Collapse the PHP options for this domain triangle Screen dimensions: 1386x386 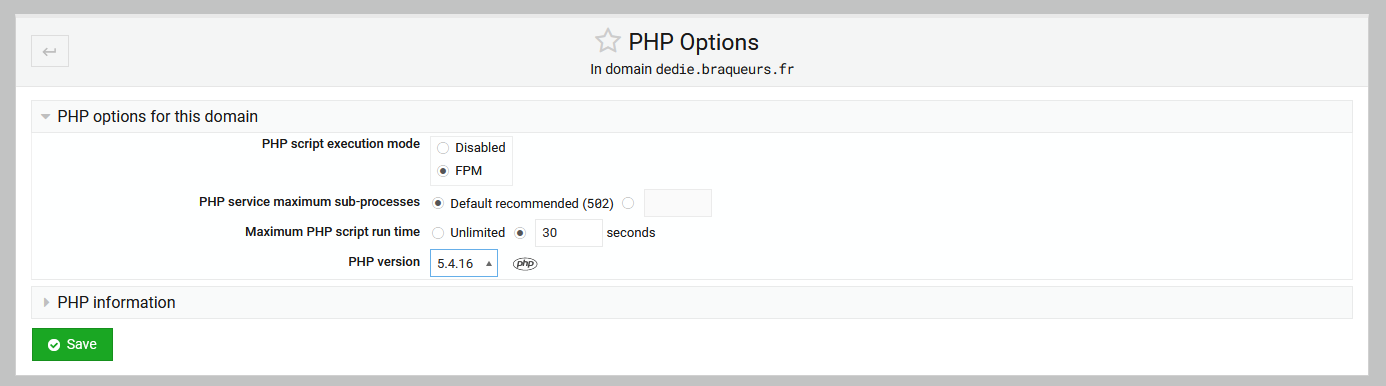(x=46, y=116)
